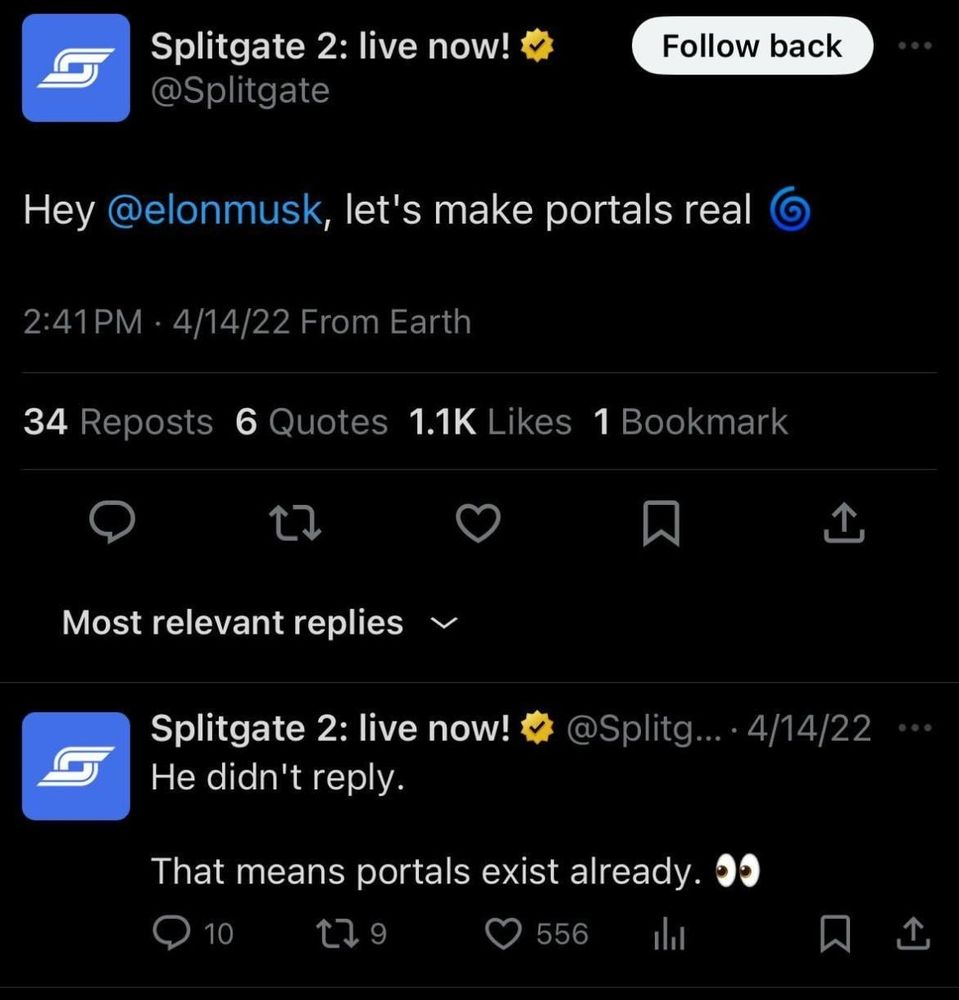
Task: View the 34 Reposts list
Action: (x=118, y=422)
